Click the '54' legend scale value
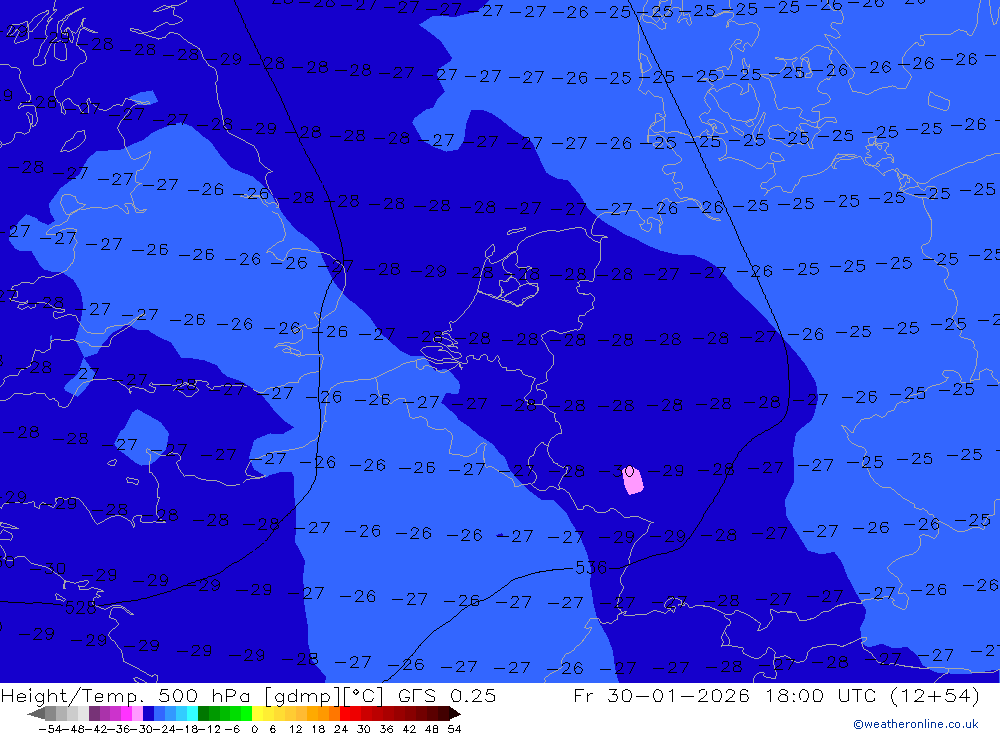Screen dimensions: 1000x733 (454, 729)
